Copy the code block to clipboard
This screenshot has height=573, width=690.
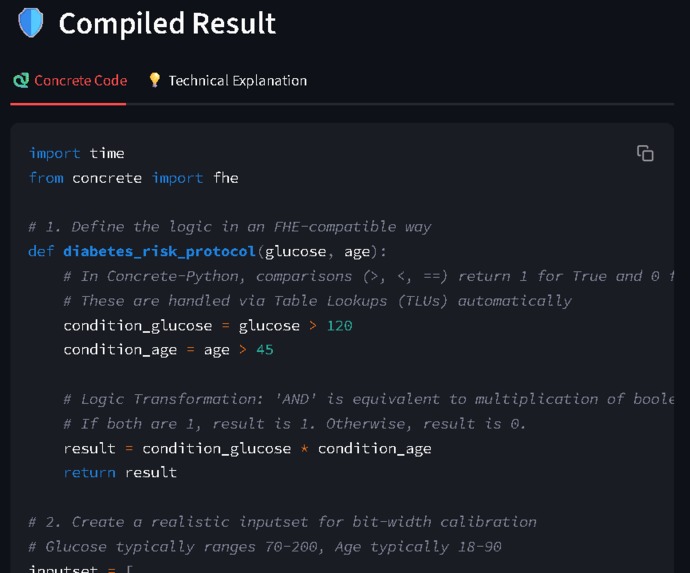(x=645, y=153)
